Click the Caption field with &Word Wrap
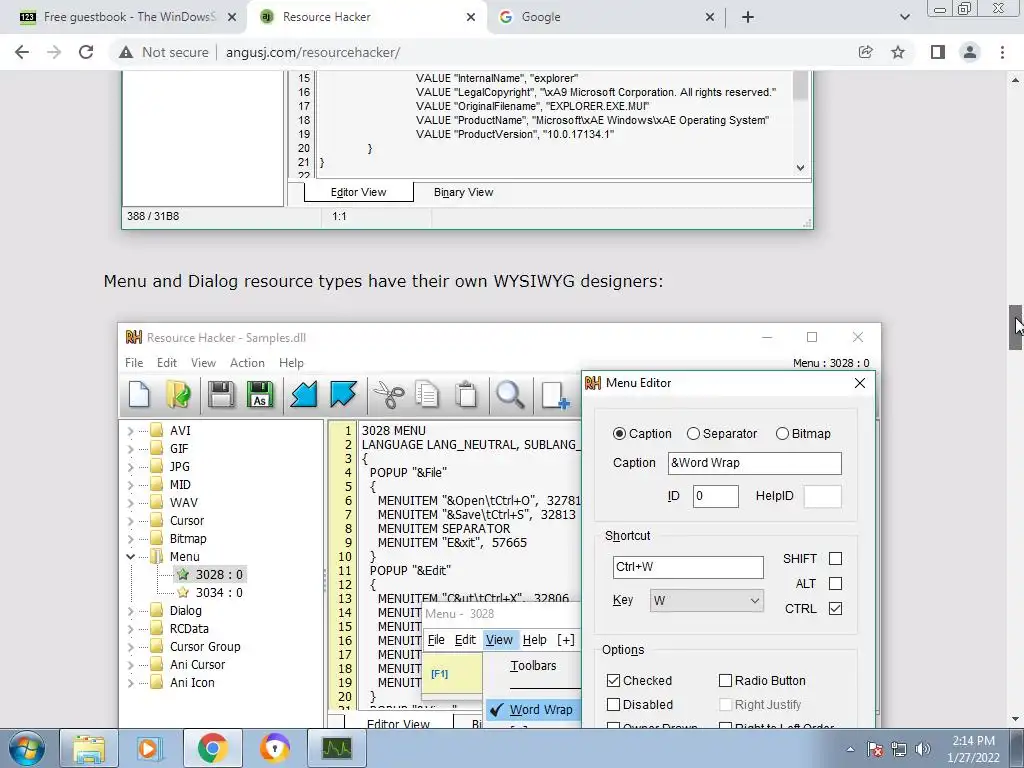 pos(754,463)
